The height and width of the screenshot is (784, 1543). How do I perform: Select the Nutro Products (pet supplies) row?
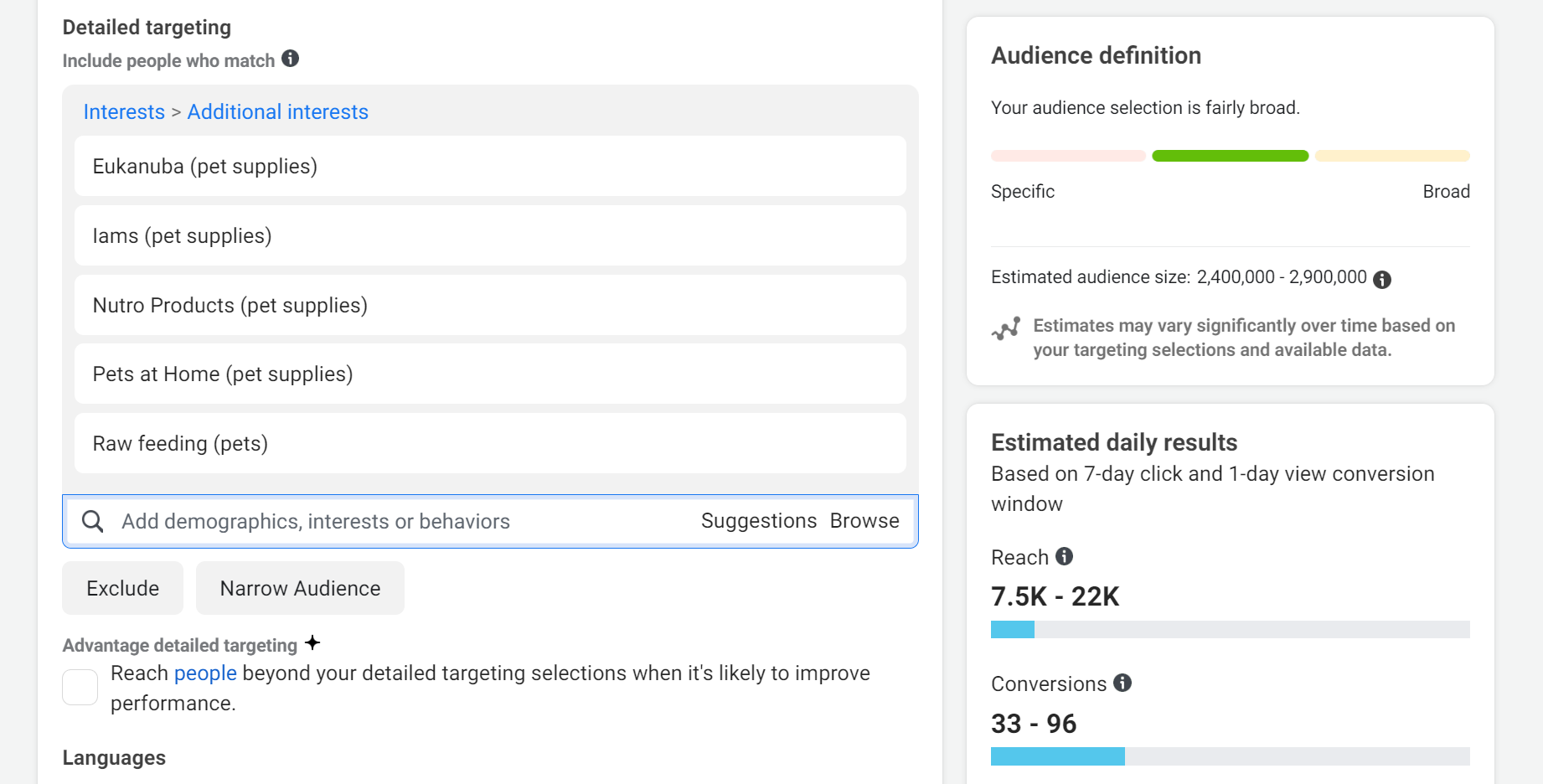[490, 305]
